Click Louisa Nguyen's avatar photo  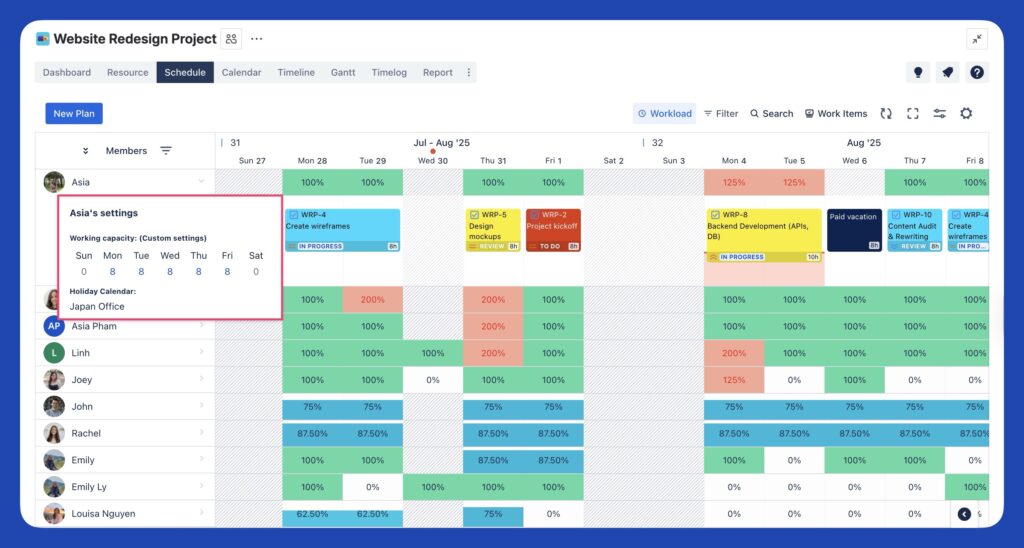coord(54,513)
